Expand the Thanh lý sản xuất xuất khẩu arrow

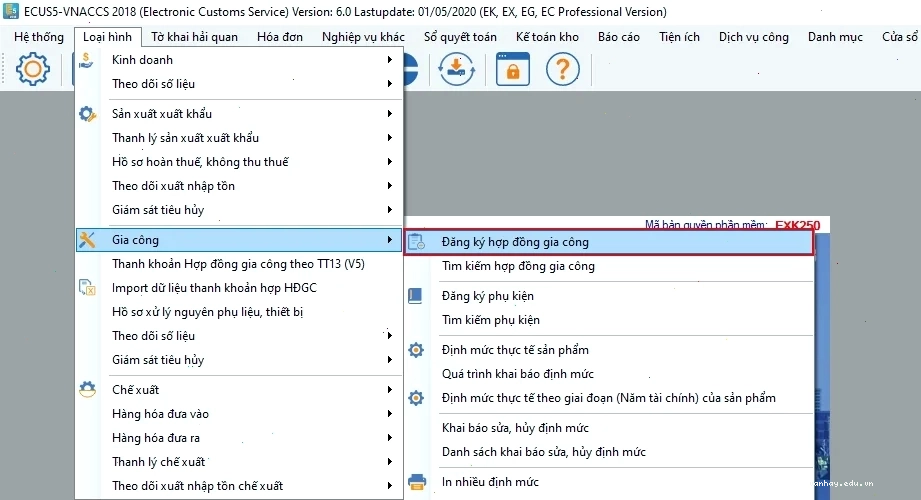point(389,138)
